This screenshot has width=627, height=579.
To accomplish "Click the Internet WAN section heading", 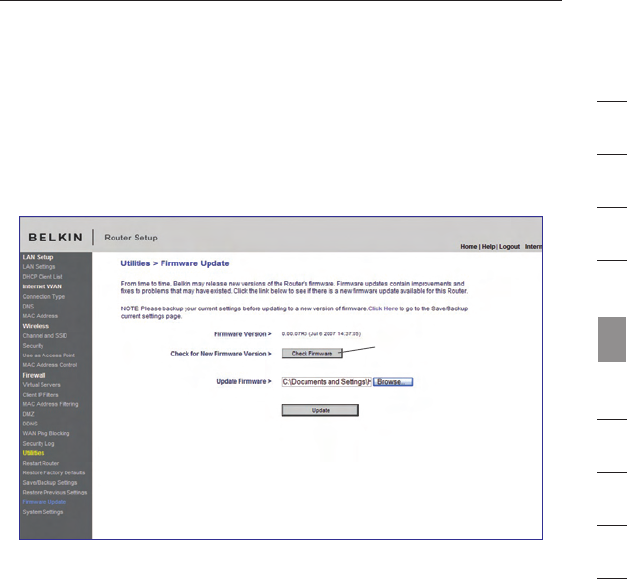I will tap(42, 286).
